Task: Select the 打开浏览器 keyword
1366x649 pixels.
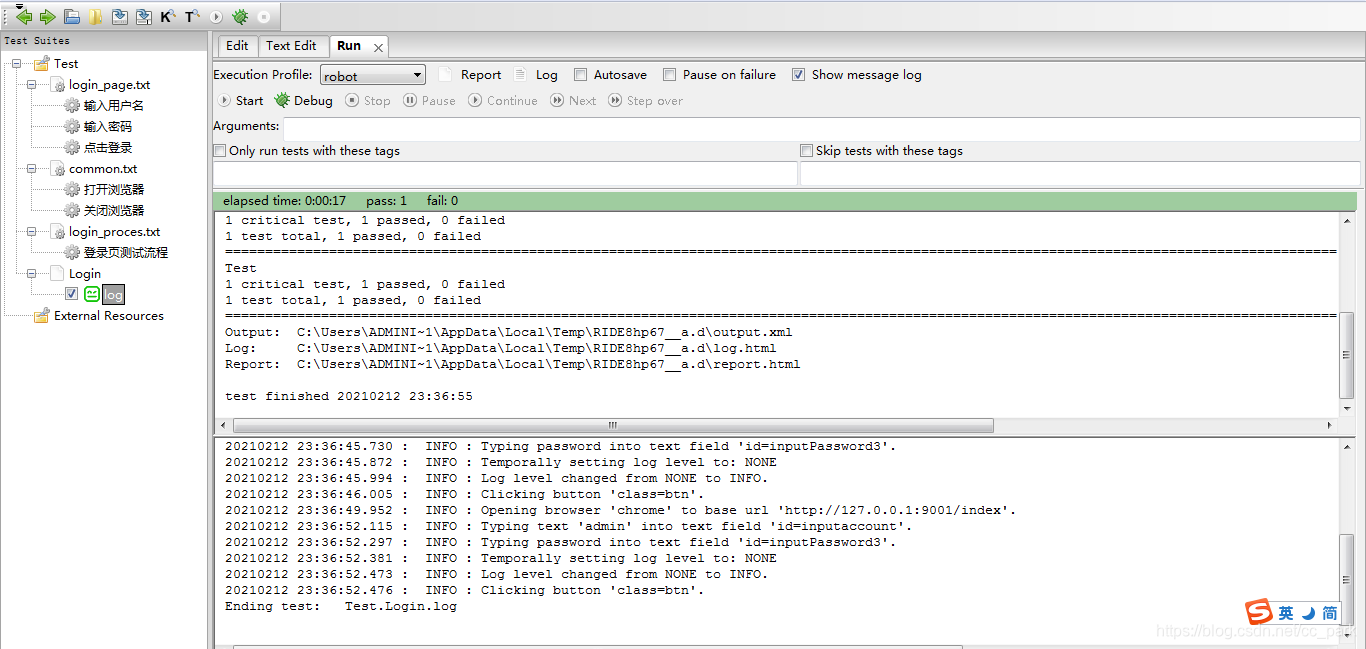Action: click(x=114, y=190)
